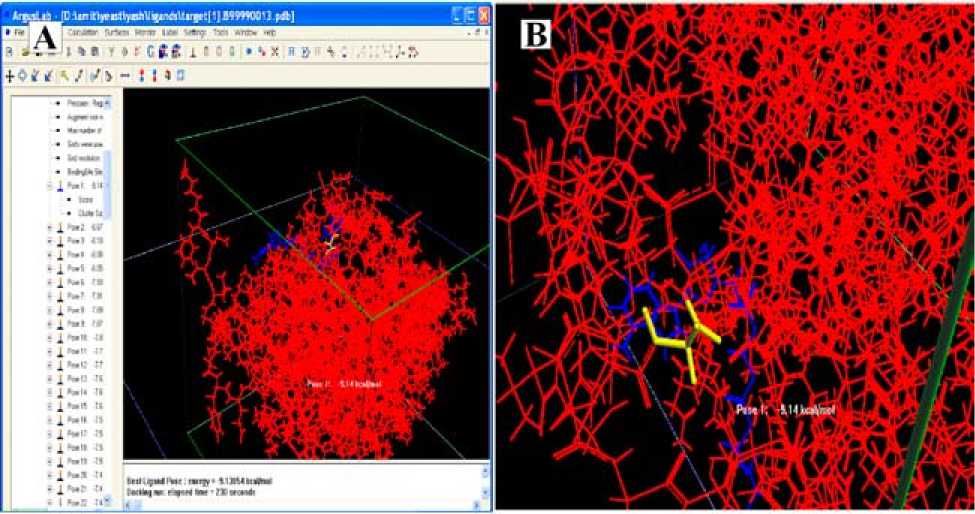The image size is (975, 514).
Task: Click the pedestal docking icon in top toolbar
Action: point(193,53)
